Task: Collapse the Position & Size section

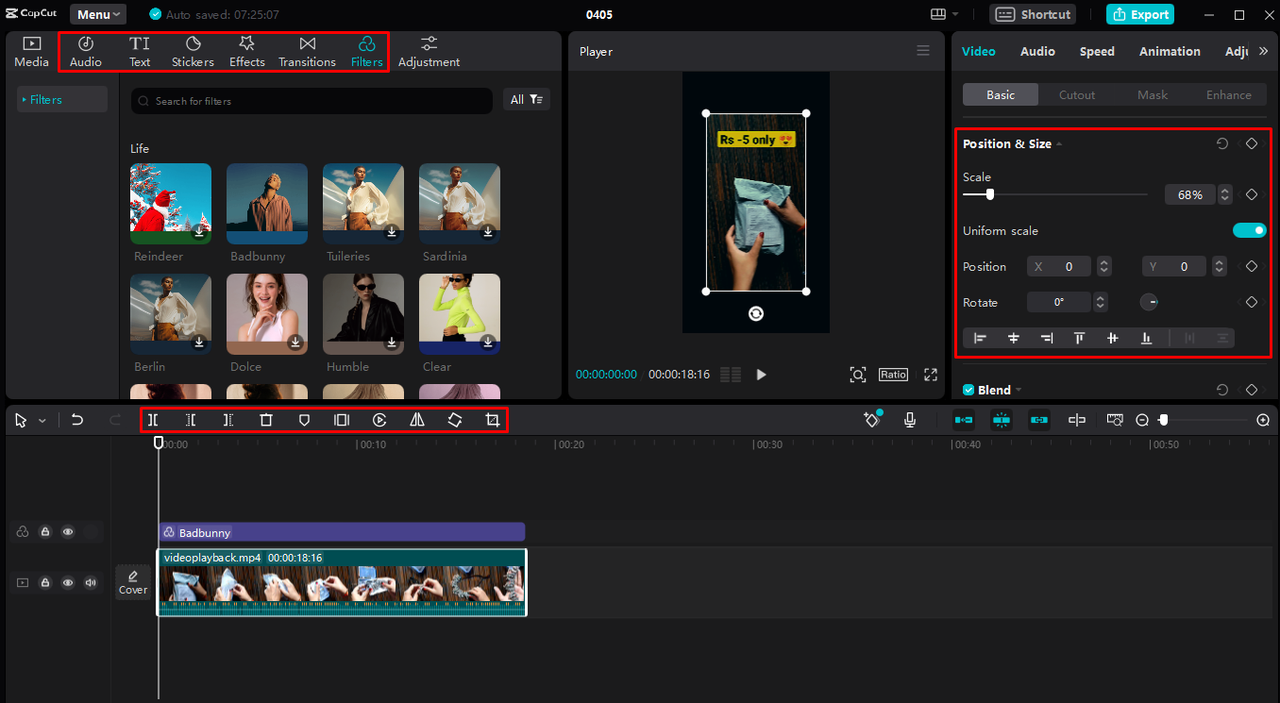Action: tap(1059, 145)
